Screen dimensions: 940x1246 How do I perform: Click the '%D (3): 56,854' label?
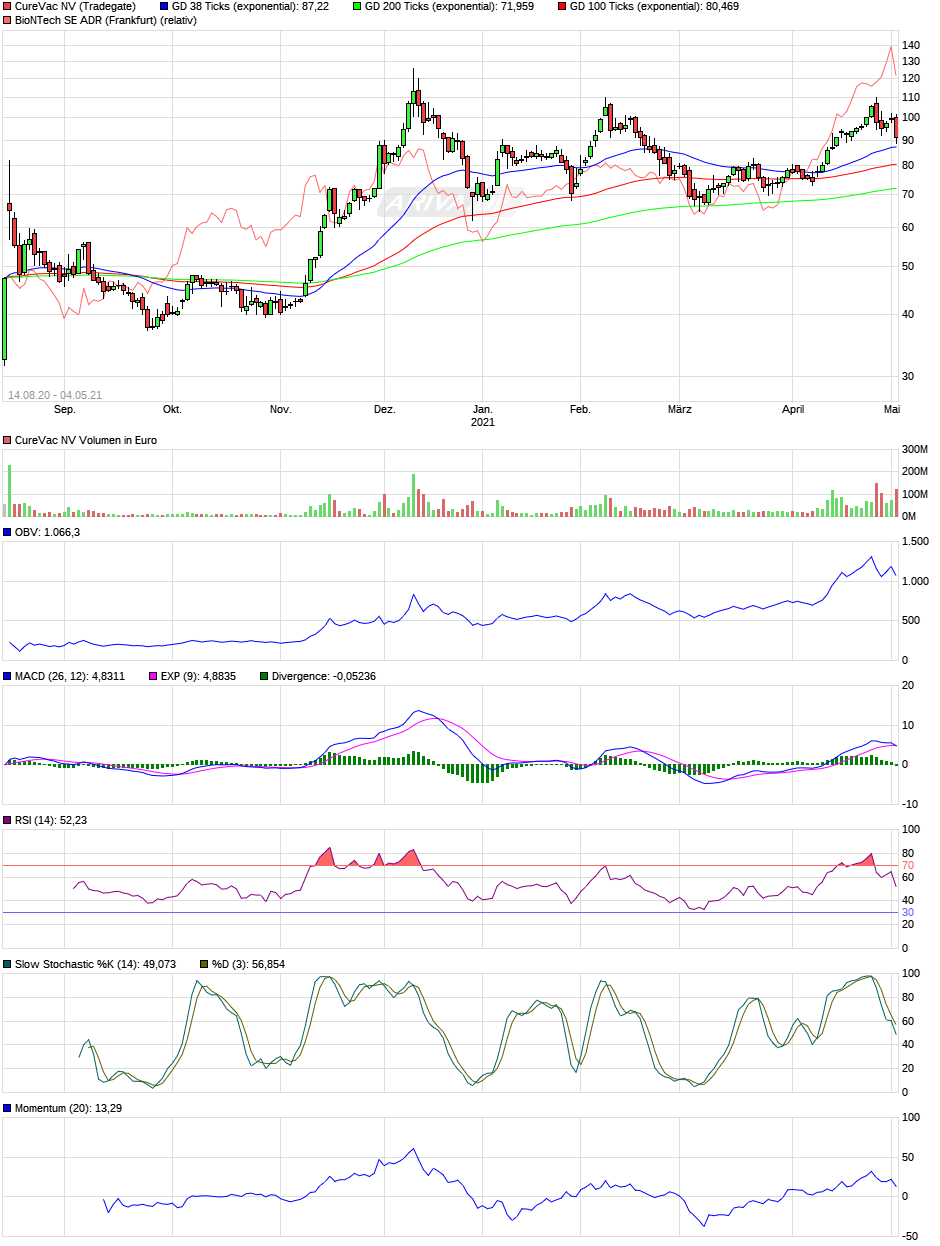[247, 964]
